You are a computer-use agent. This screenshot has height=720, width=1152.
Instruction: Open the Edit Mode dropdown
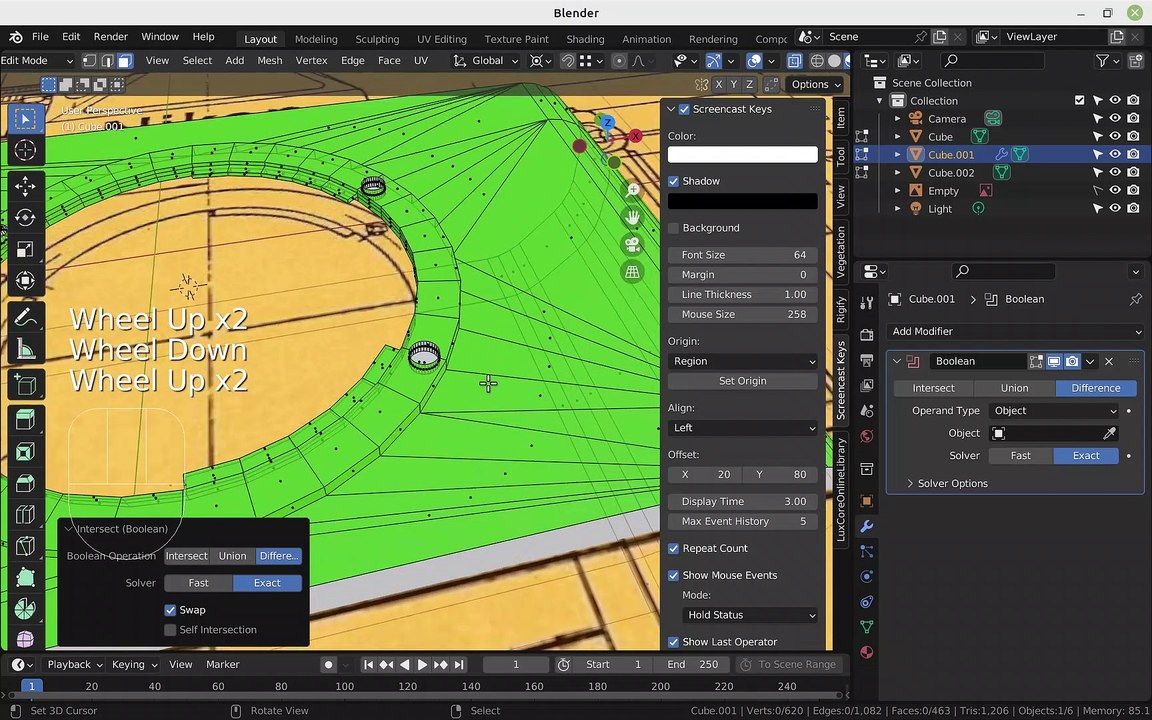37,61
